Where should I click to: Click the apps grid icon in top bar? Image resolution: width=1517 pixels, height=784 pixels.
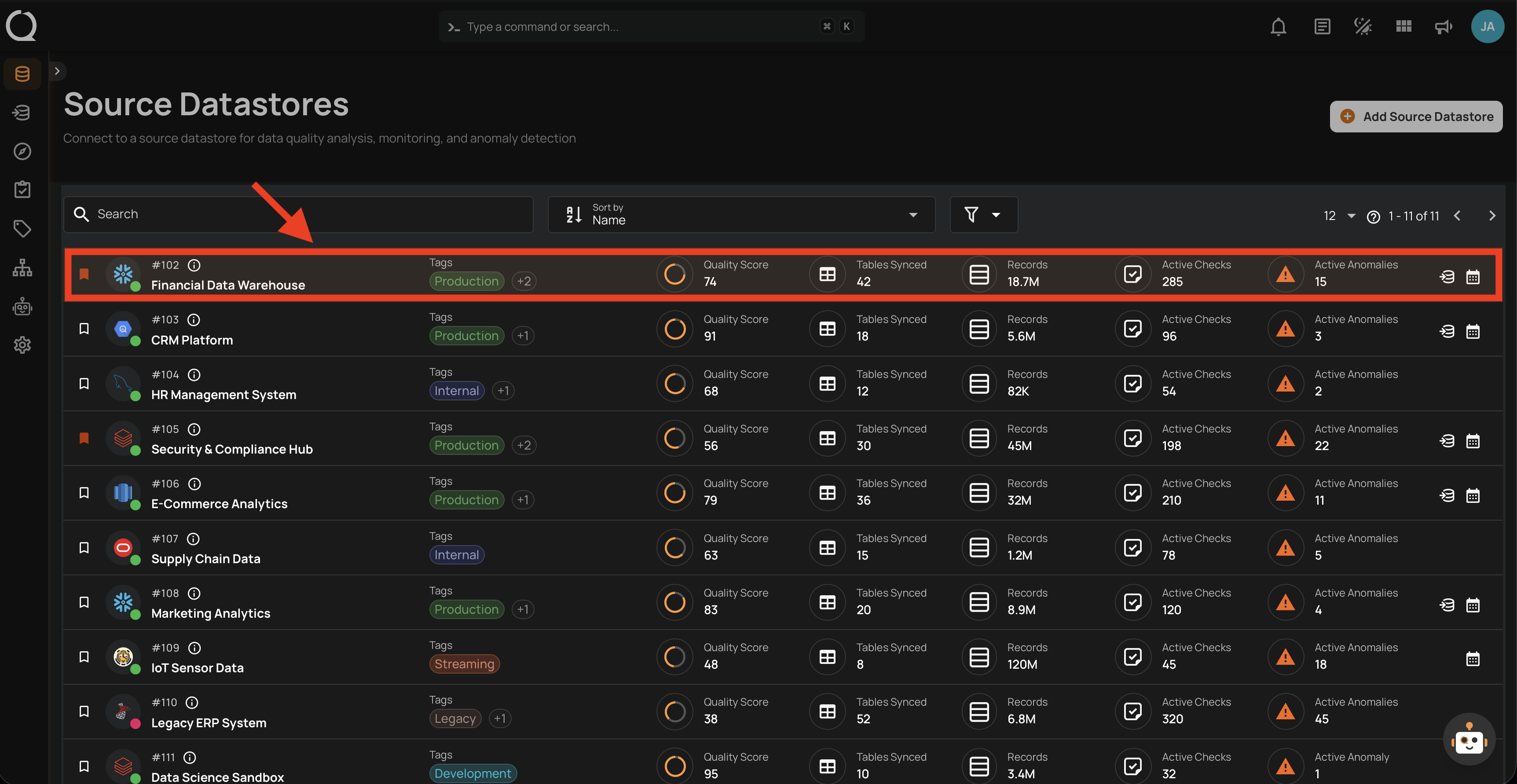coord(1403,26)
